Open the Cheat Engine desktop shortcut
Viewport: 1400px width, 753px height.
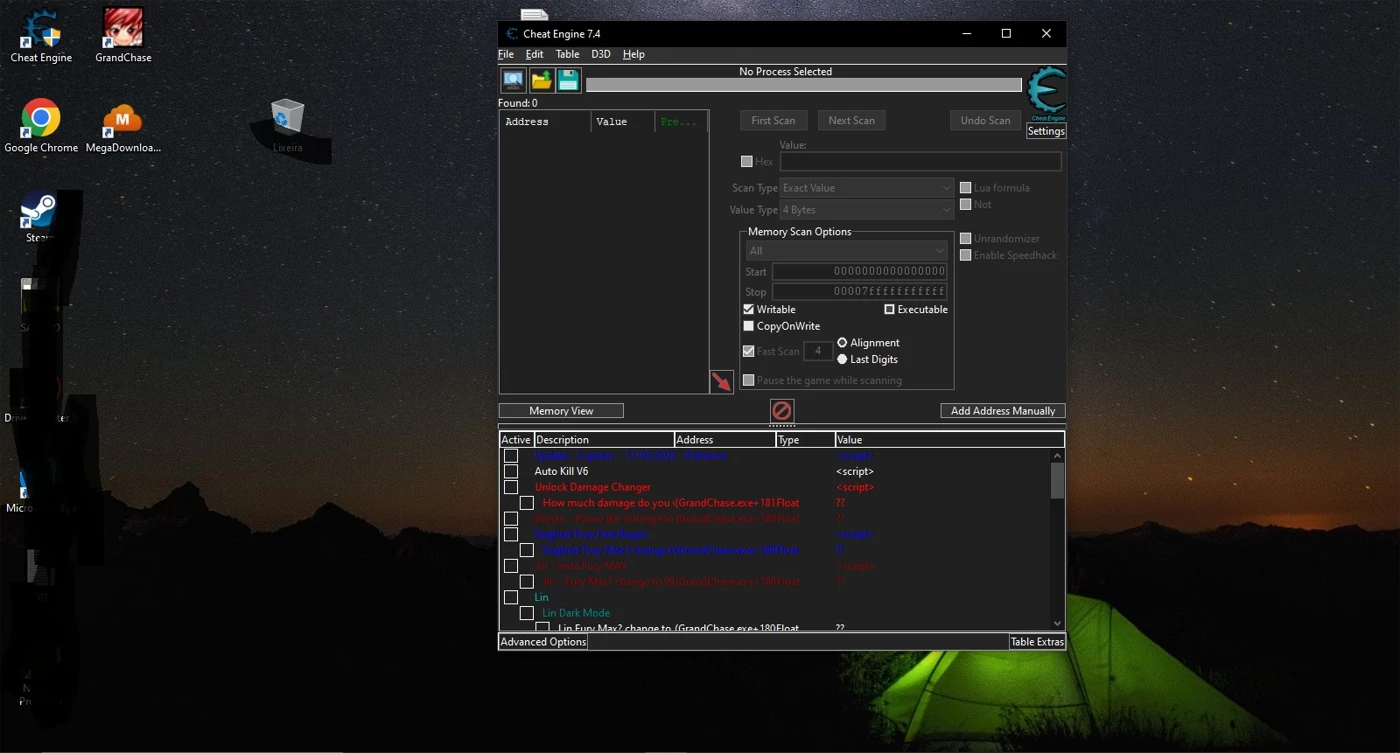click(41, 36)
